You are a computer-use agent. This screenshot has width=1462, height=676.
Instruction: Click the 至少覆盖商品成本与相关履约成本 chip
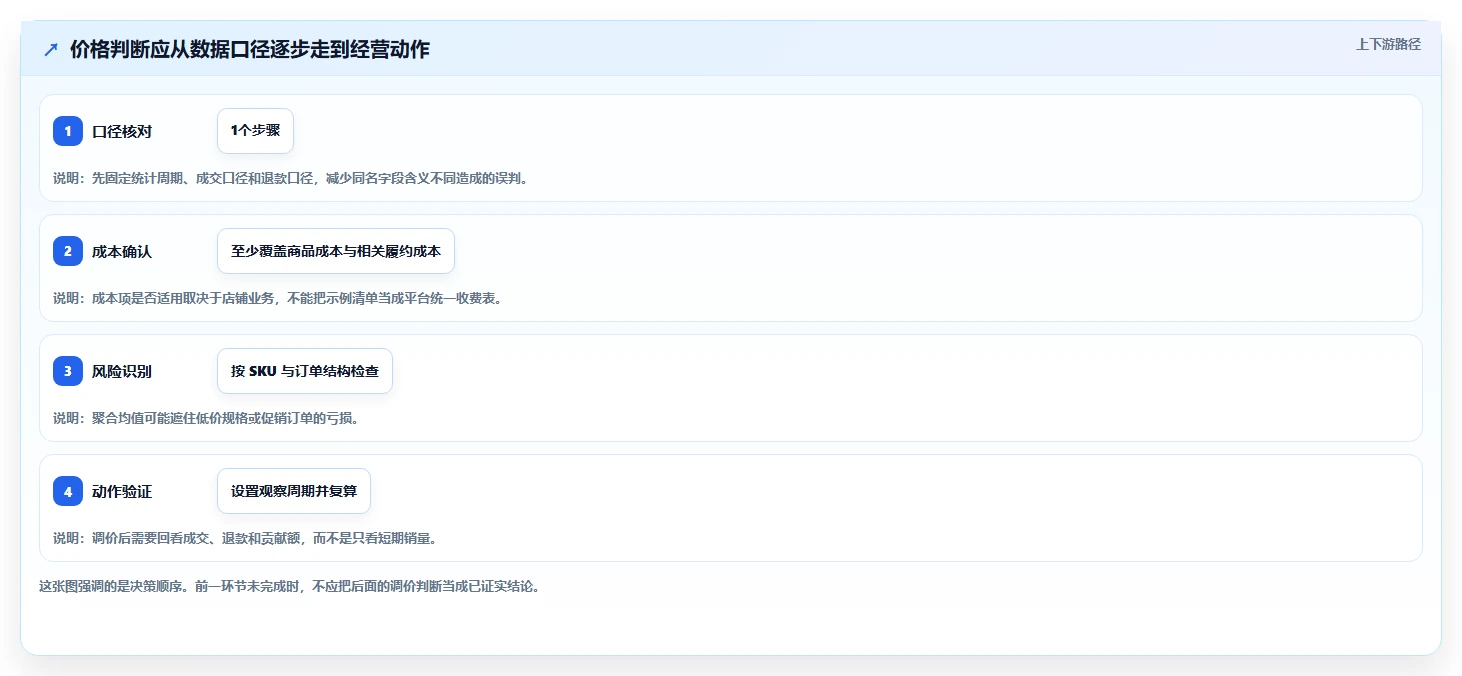[x=336, y=251]
